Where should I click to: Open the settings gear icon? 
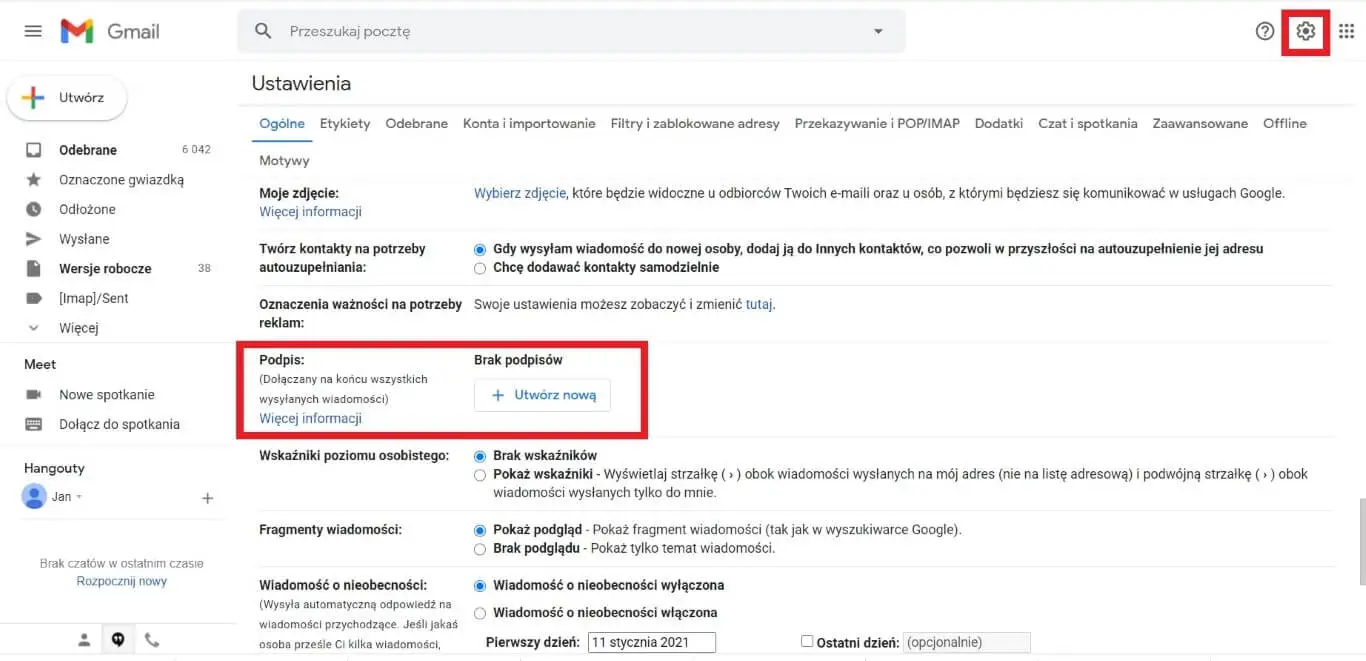[1305, 31]
